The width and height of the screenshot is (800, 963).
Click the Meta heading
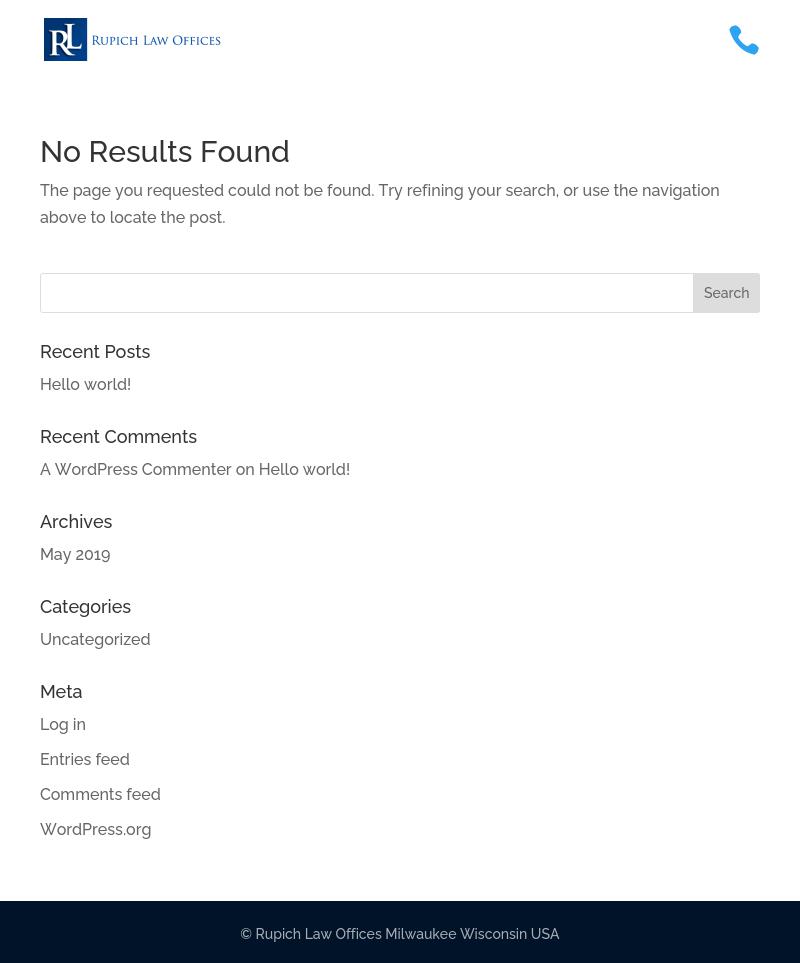(61, 691)
